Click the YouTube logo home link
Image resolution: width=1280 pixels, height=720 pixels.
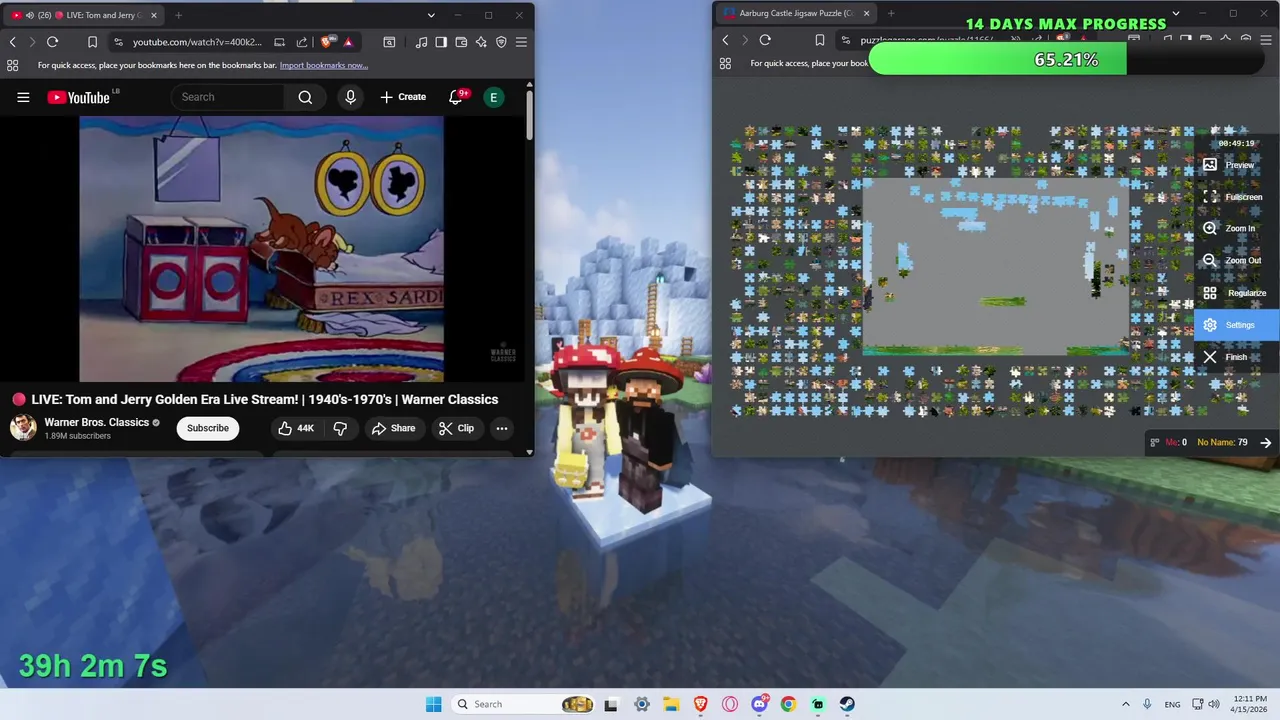tap(78, 97)
